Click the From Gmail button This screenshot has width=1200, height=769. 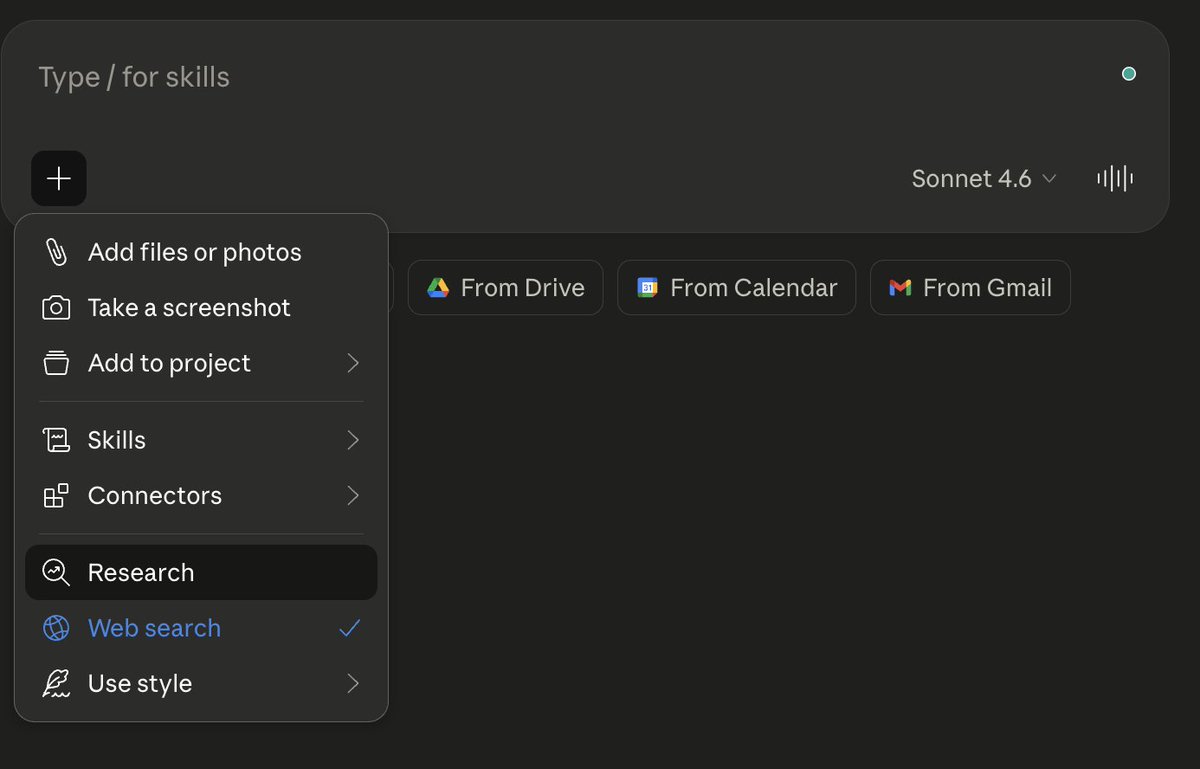pos(970,288)
